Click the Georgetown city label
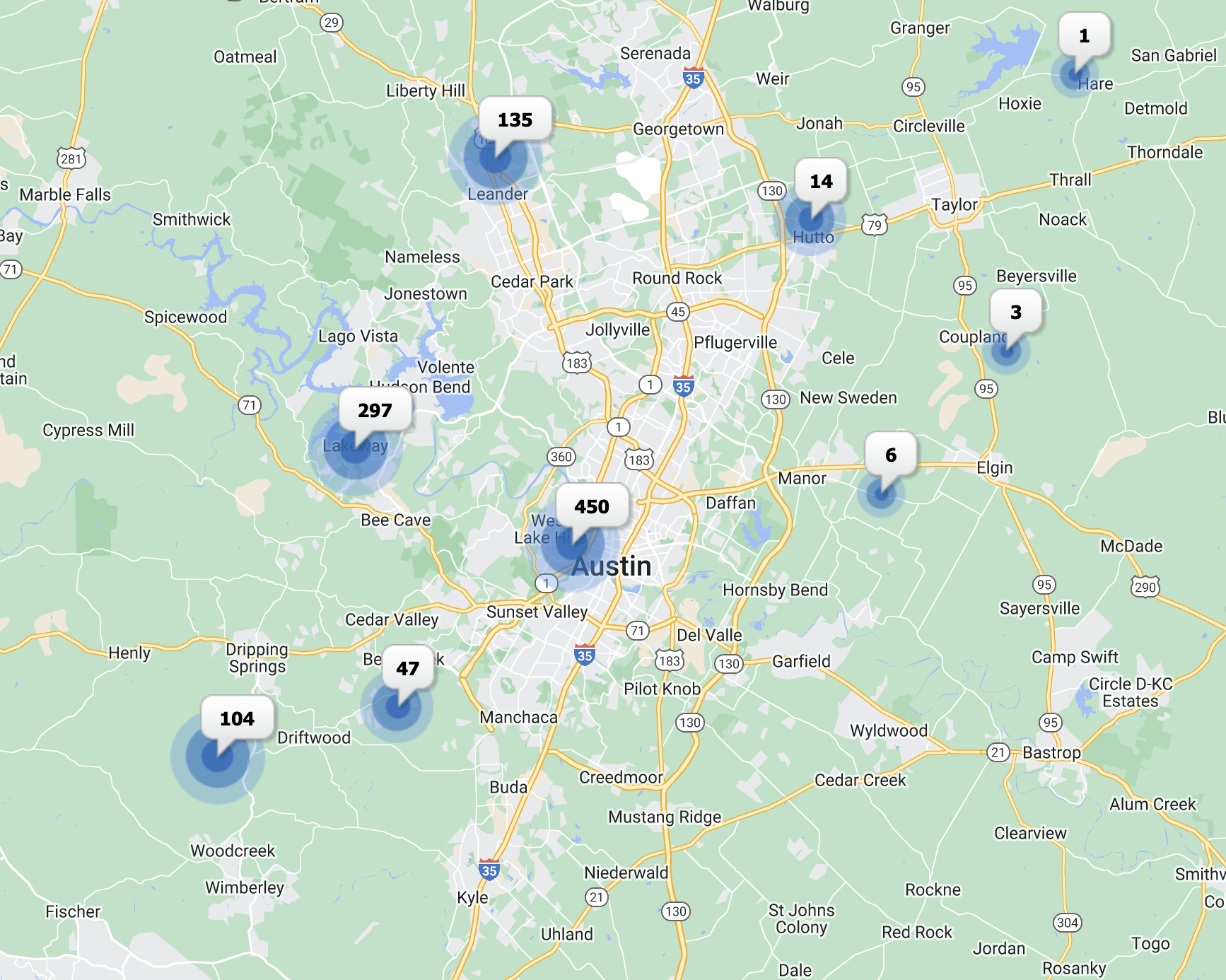 coord(678,129)
